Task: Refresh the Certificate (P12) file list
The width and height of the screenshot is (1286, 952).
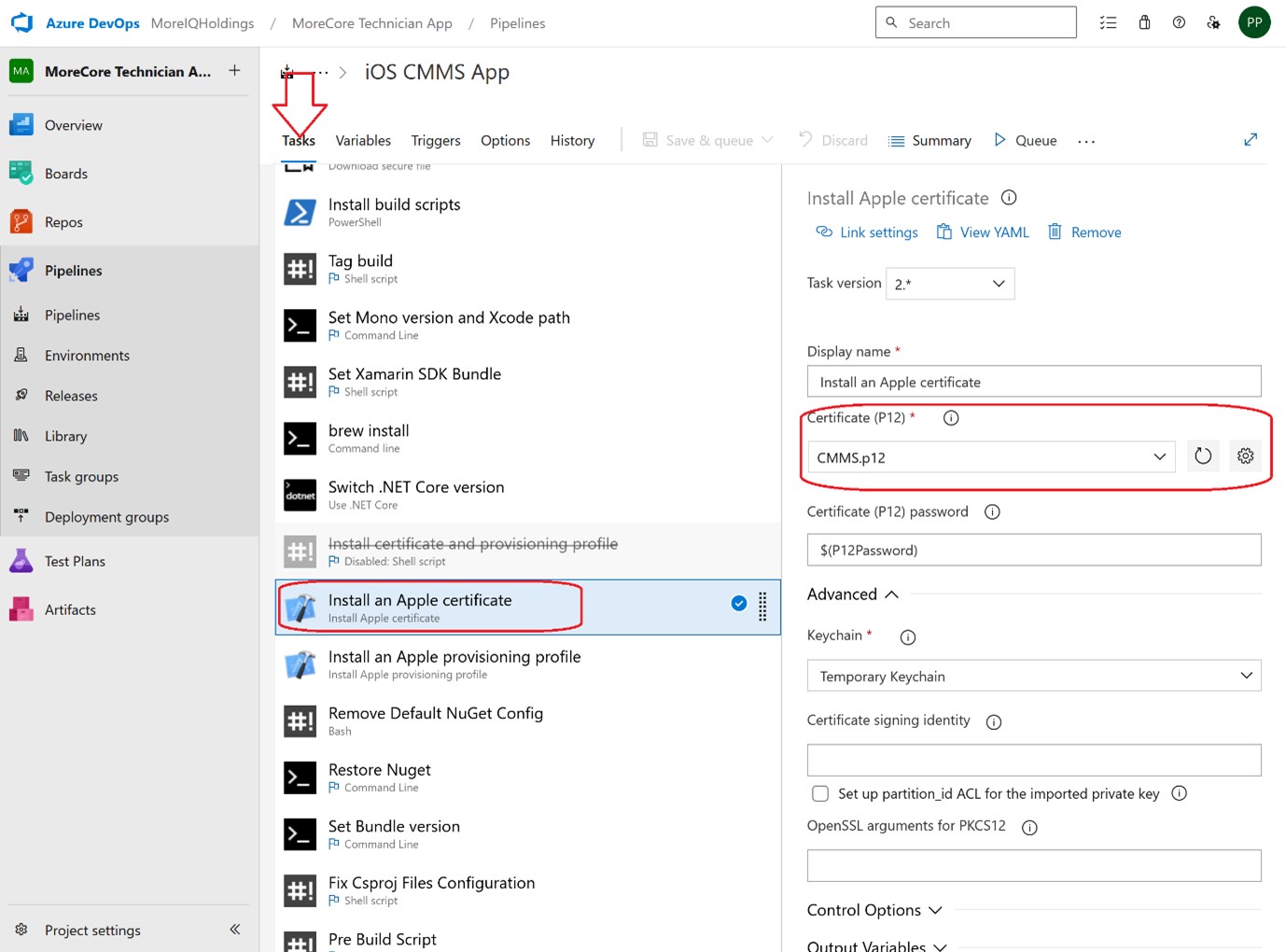Action: pos(1202,456)
